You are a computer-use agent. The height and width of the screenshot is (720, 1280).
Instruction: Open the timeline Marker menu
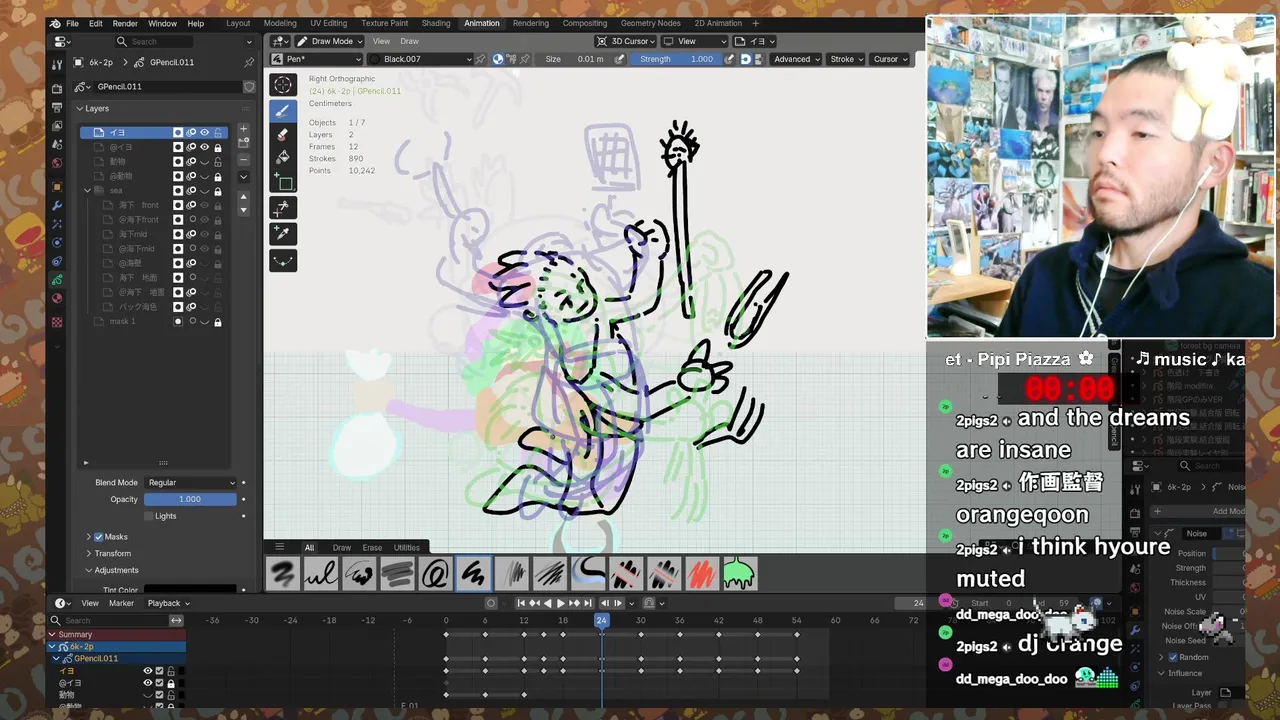(121, 603)
